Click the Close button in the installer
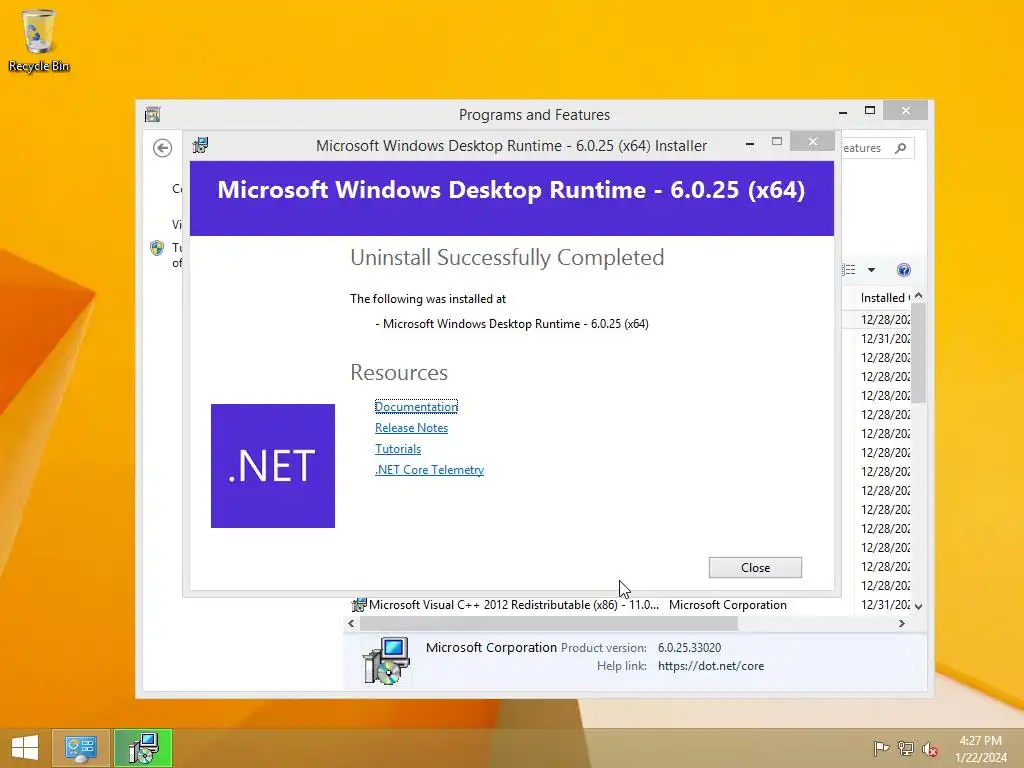Image resolution: width=1024 pixels, height=768 pixels. click(x=755, y=568)
